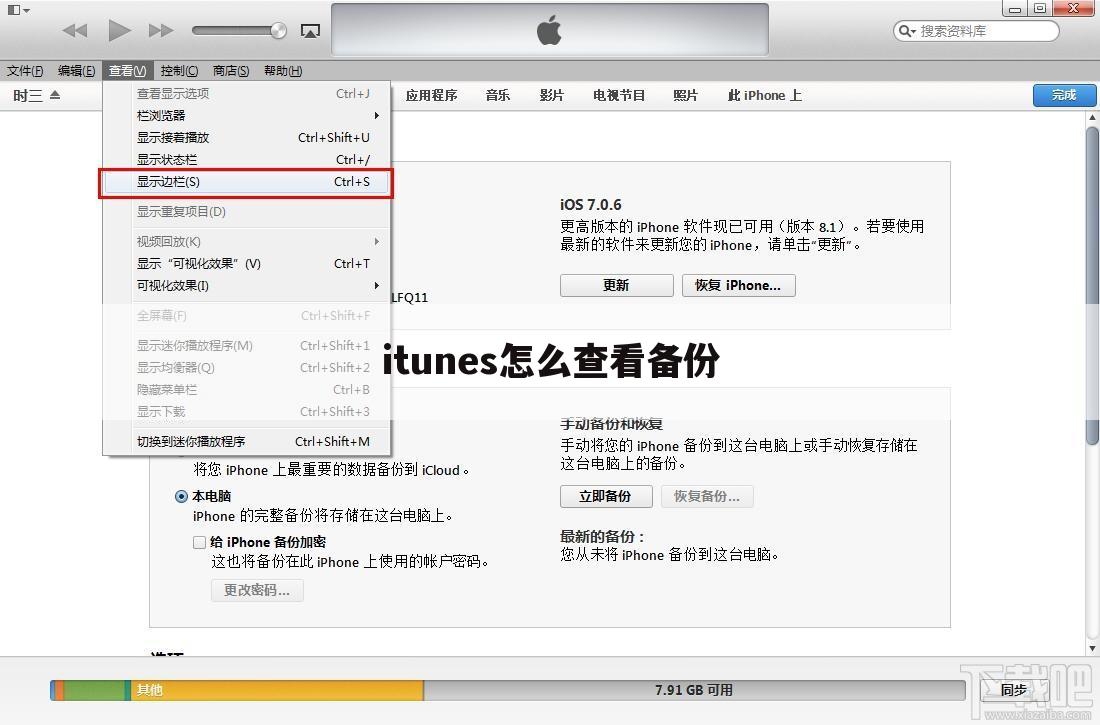1100x725 pixels.
Task: Click the 恢复 iPhone... button
Action: 738,286
